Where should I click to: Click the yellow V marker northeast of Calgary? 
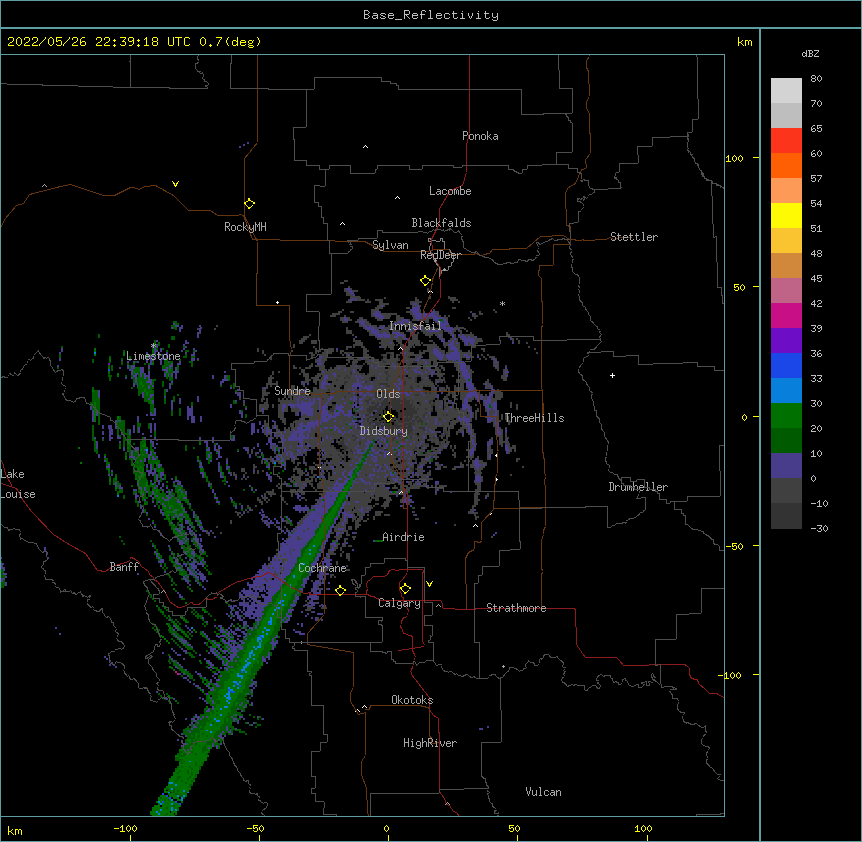coord(429,584)
